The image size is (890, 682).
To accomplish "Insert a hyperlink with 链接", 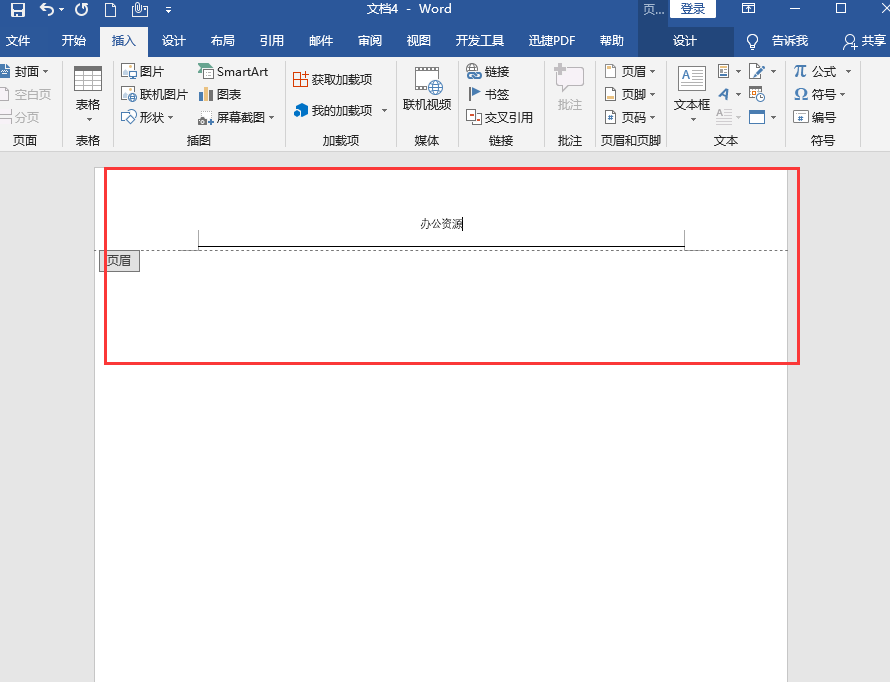I will (x=488, y=71).
